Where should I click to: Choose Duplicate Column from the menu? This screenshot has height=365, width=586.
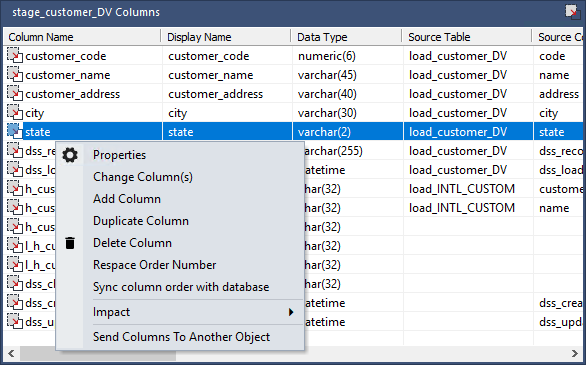141,221
